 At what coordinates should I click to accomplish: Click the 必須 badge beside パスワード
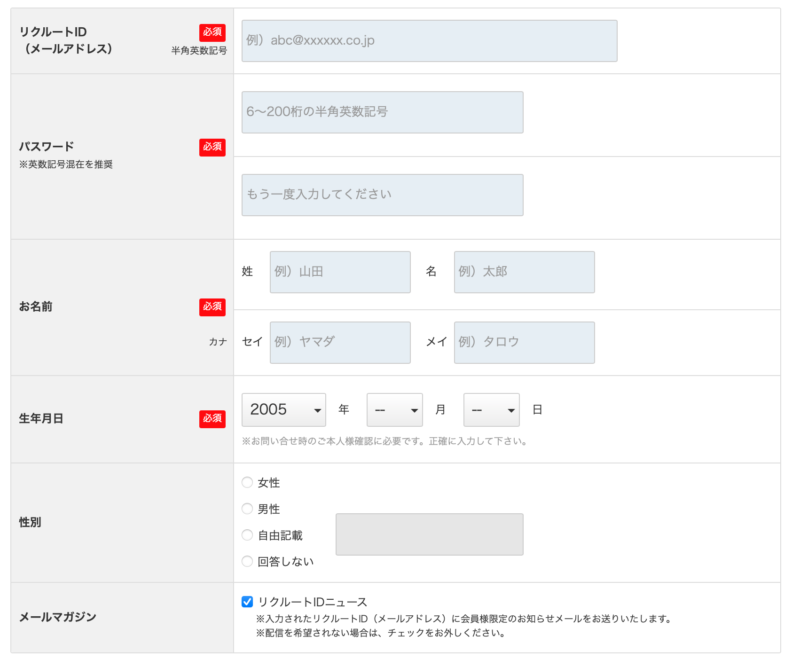[x=212, y=147]
